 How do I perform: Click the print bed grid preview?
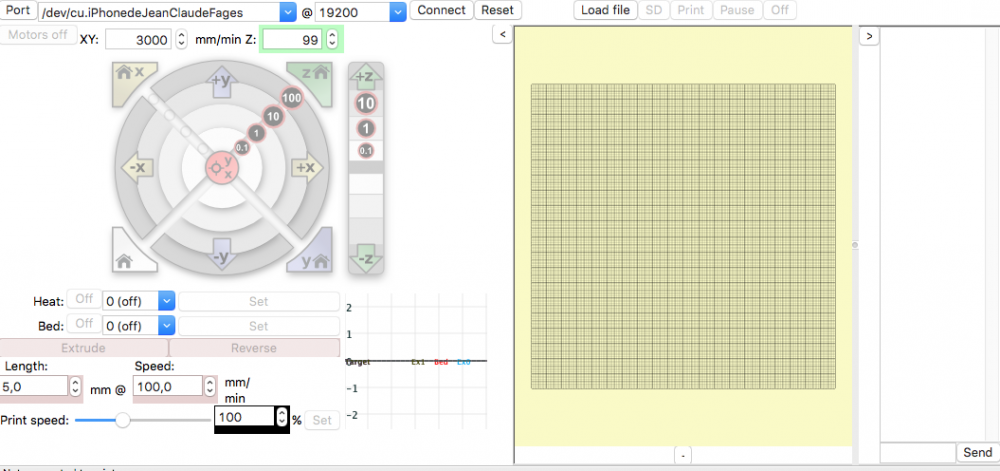point(683,236)
